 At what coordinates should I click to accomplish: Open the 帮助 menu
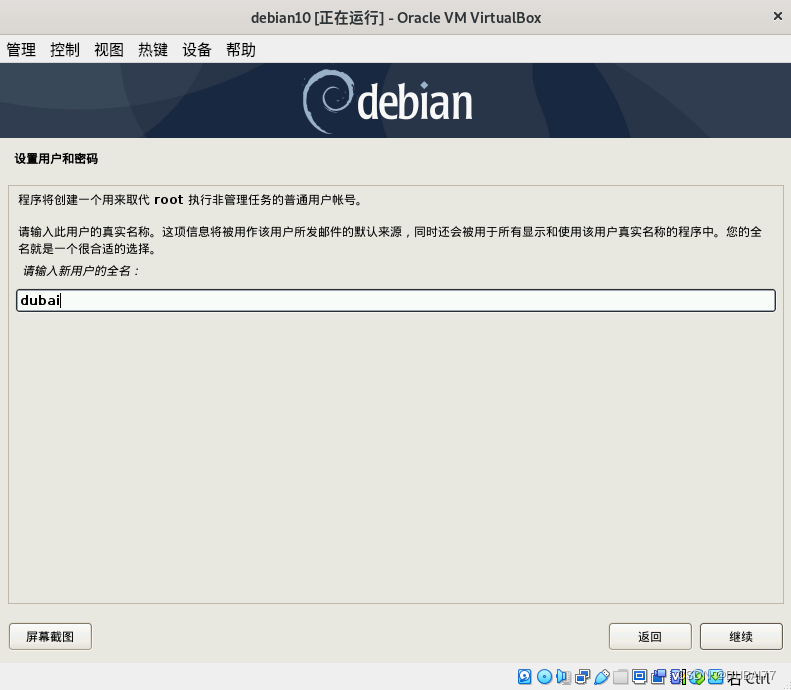click(241, 49)
